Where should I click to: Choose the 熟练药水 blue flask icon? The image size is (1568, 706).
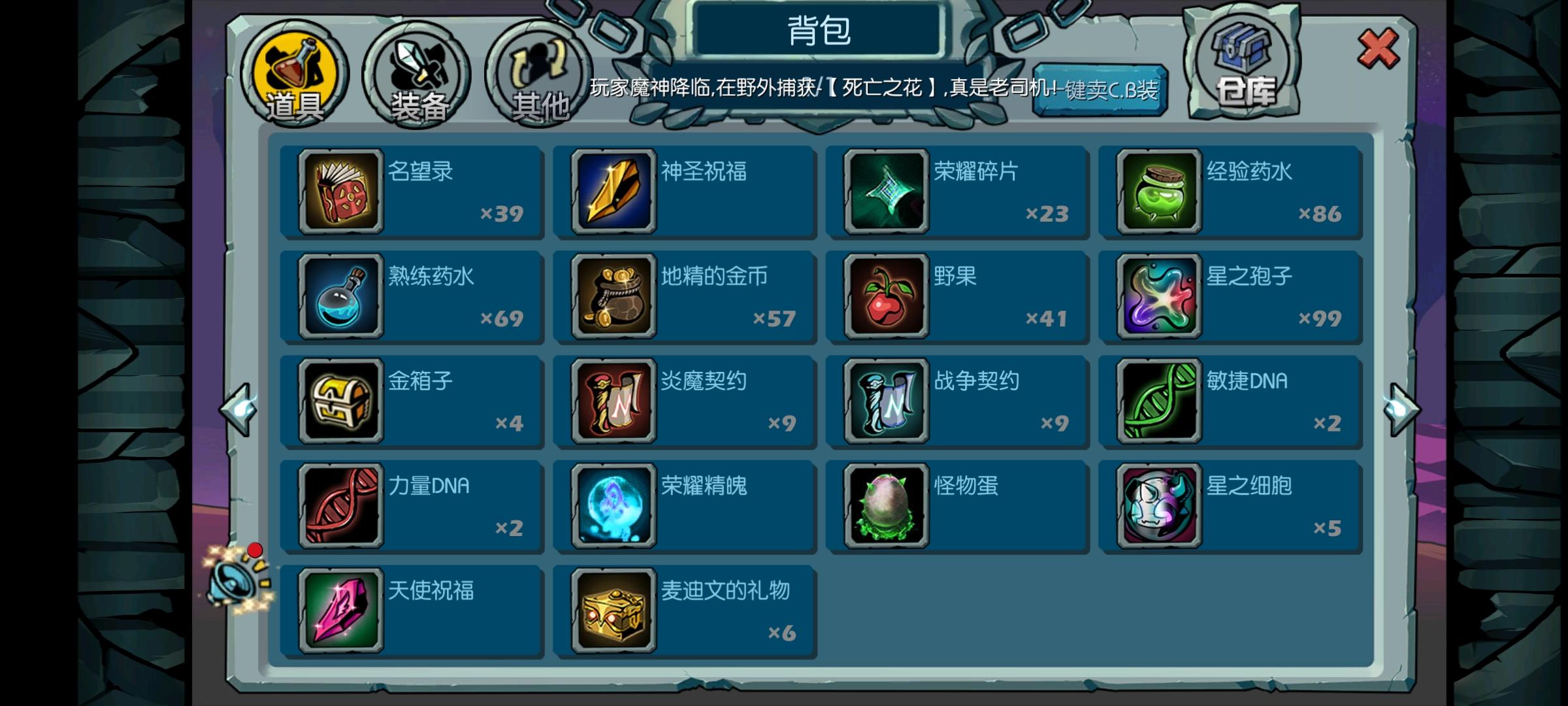click(340, 296)
